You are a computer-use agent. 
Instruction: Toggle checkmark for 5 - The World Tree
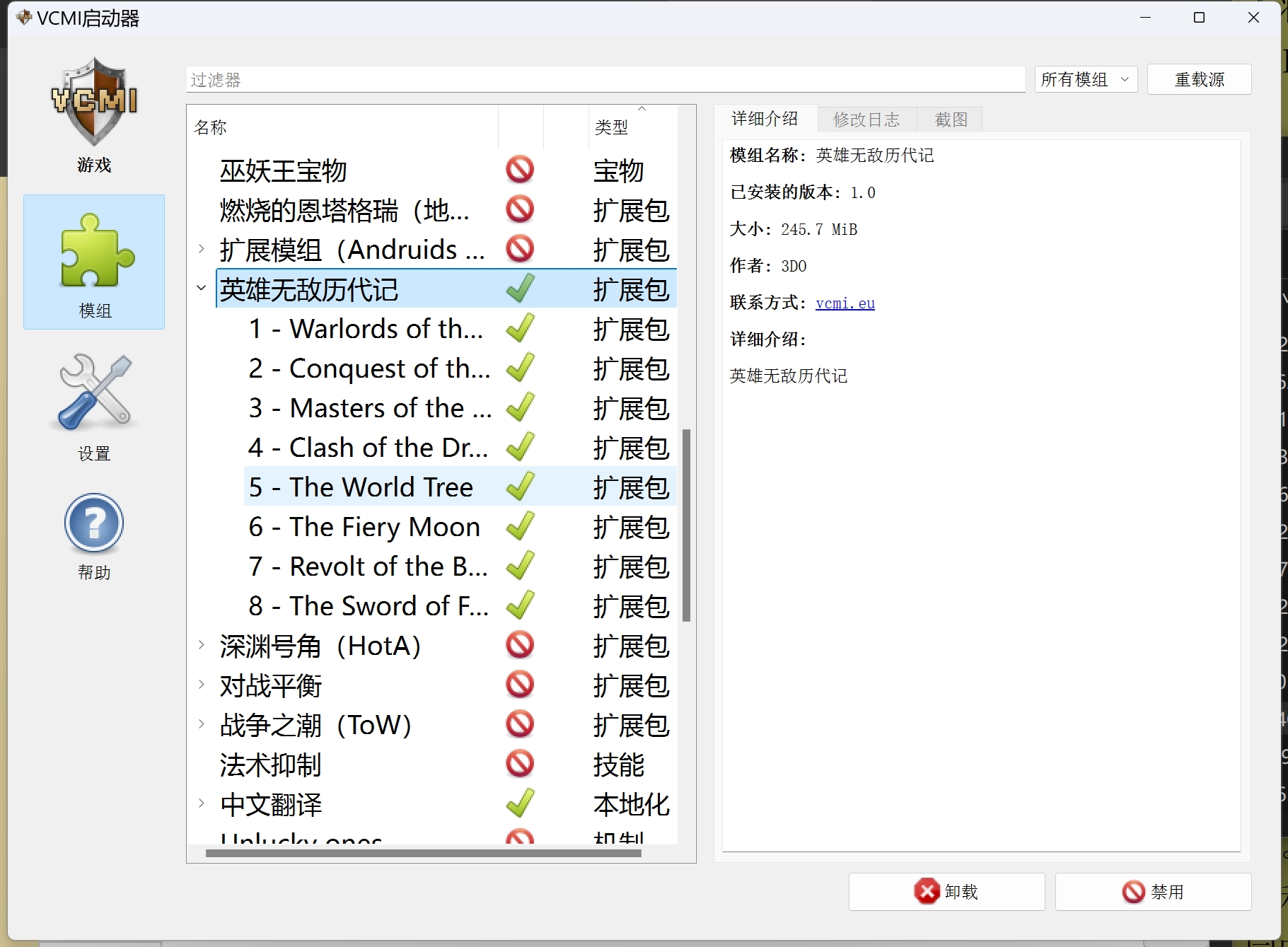pyautogui.click(x=520, y=487)
